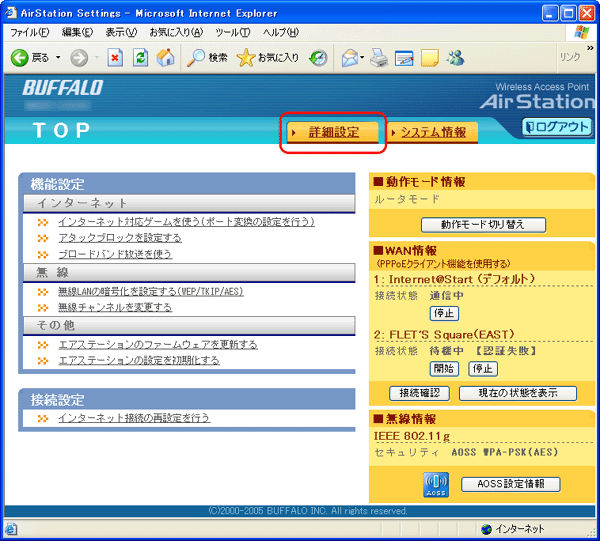Click the ルータモード text
Screen dimensions: 600x541
point(407,199)
